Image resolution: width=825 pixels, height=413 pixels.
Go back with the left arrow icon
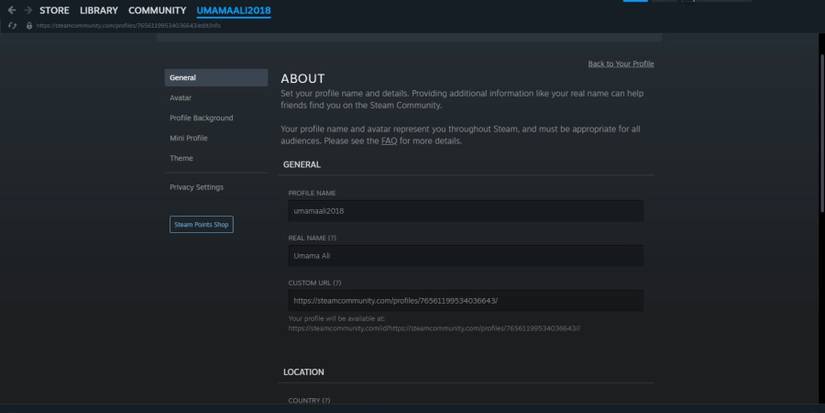12,10
